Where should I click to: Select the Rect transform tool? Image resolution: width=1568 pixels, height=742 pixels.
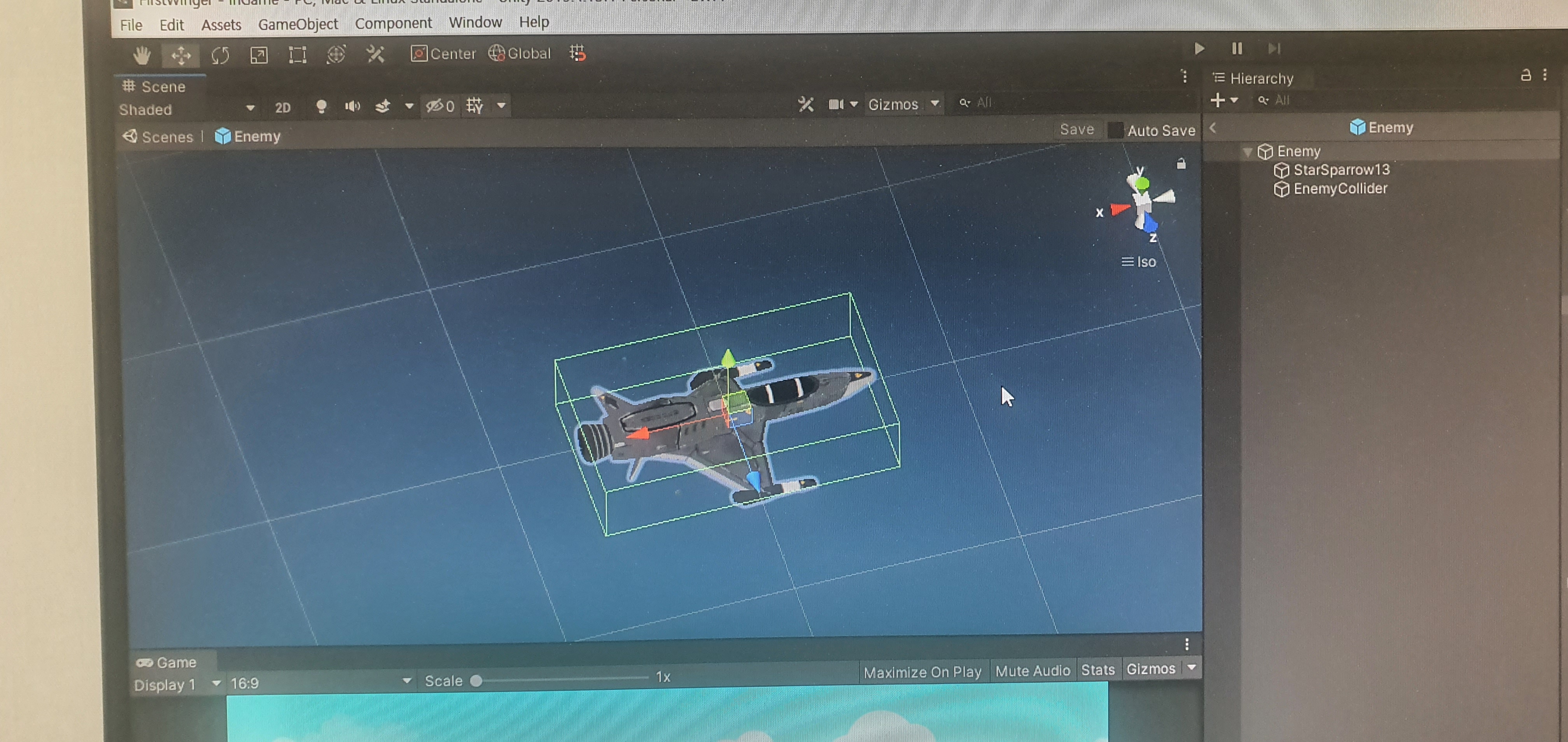(297, 55)
